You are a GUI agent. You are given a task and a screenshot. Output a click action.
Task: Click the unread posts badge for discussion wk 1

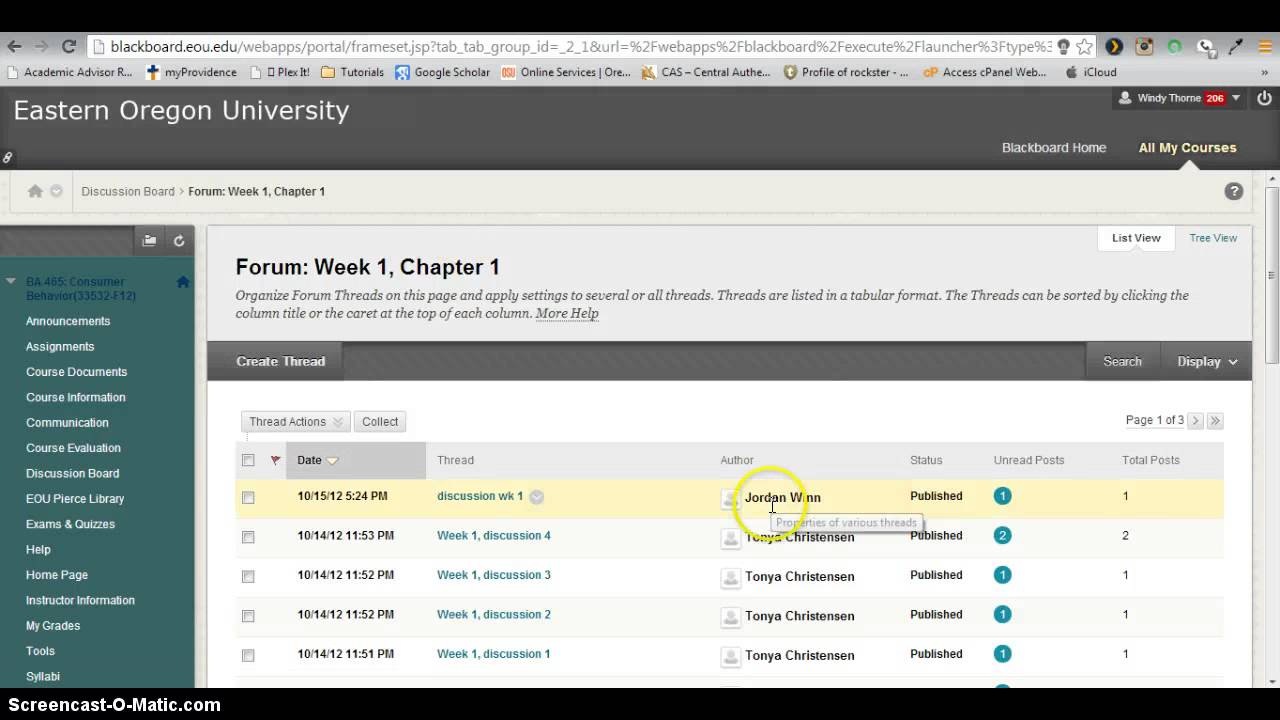tap(1002, 496)
